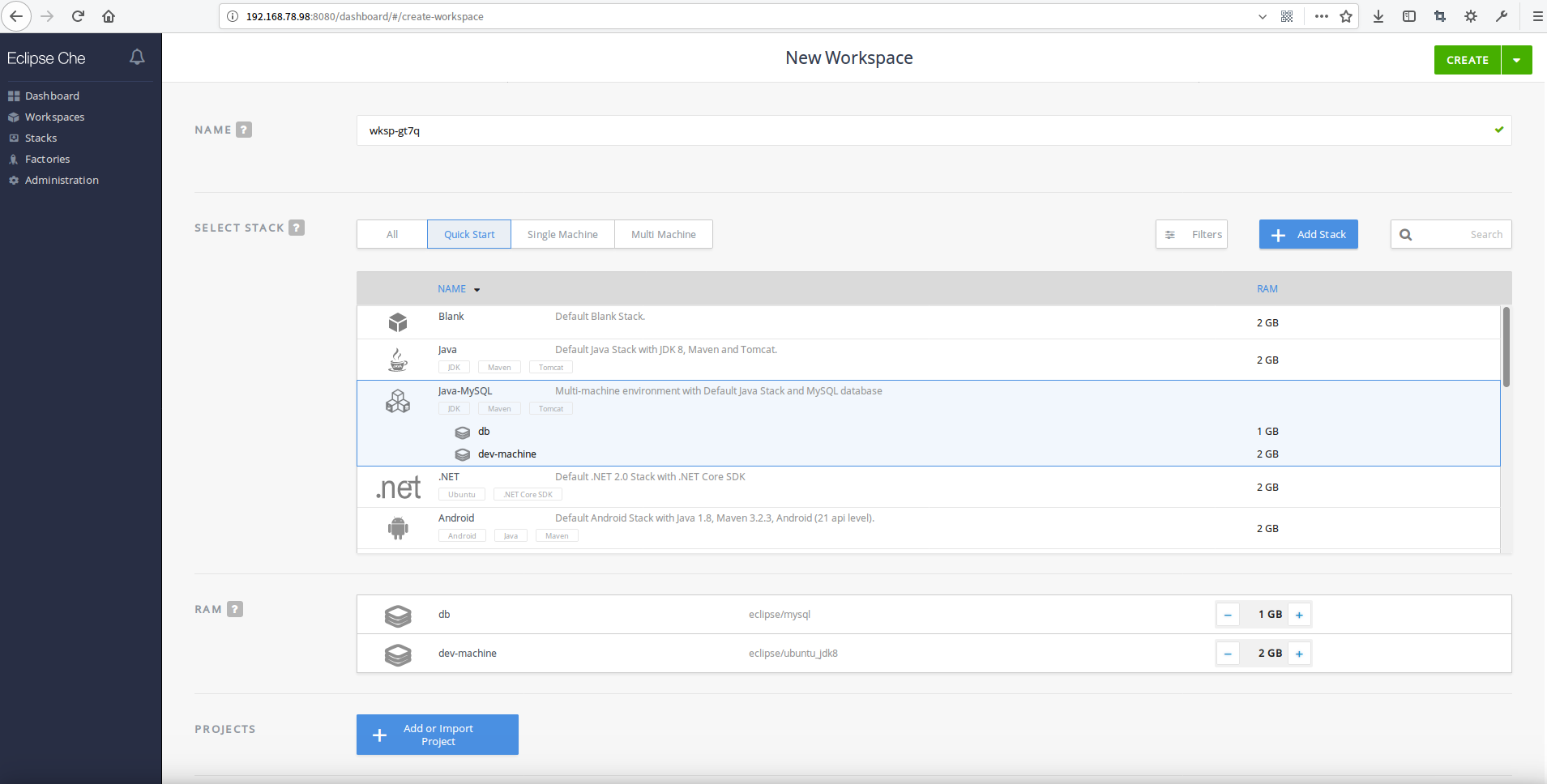1547x784 pixels.
Task: Switch to the All stacks tab
Action: (392, 234)
